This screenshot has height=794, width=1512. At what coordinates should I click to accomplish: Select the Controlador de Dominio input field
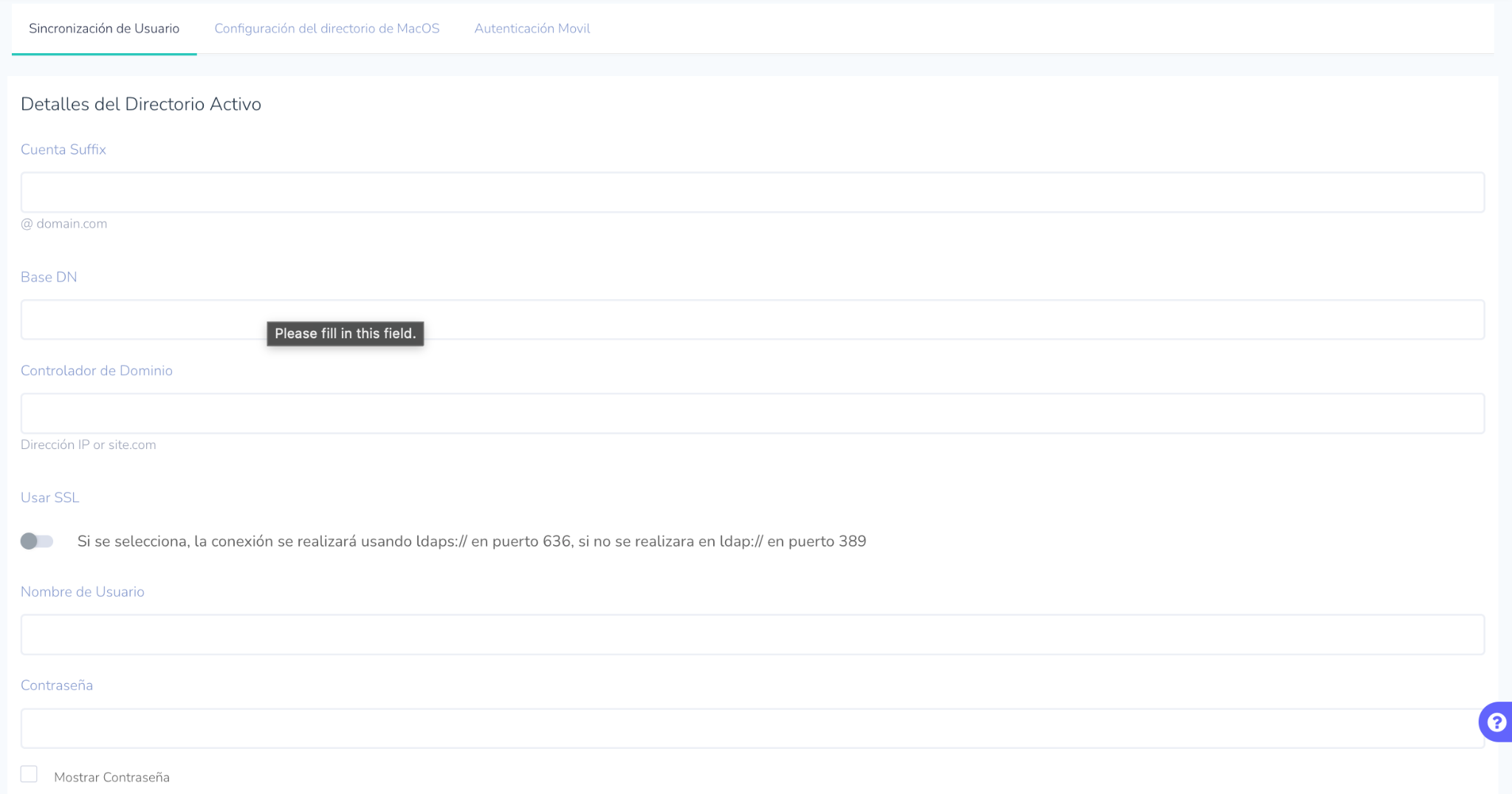(752, 414)
